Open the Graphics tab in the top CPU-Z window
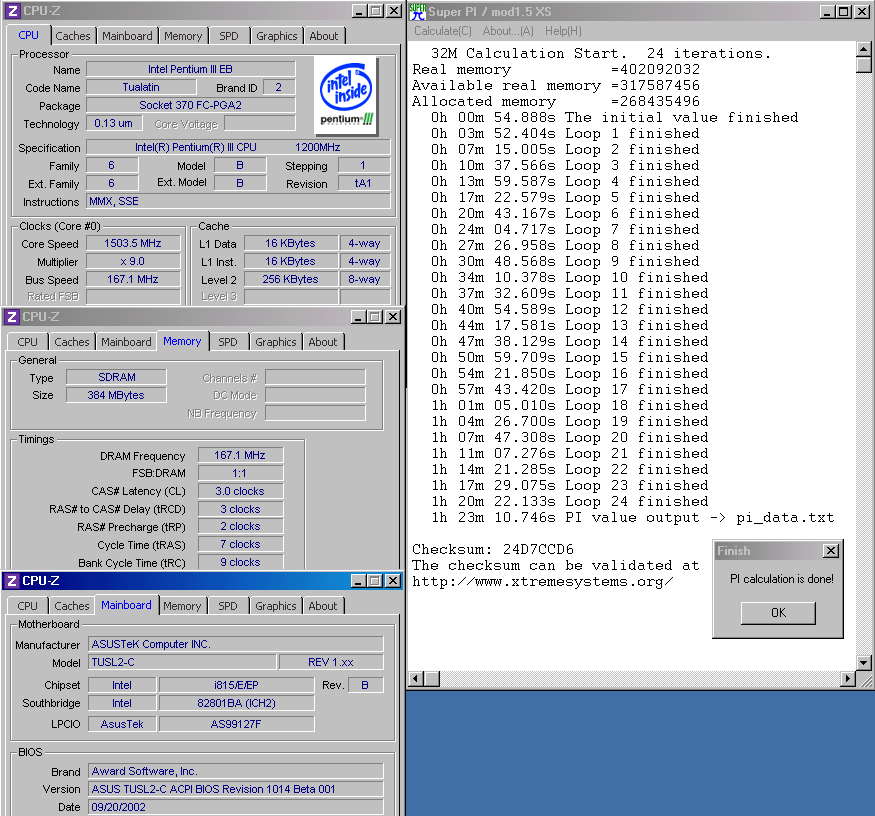Image resolution: width=875 pixels, height=816 pixels. [277, 36]
